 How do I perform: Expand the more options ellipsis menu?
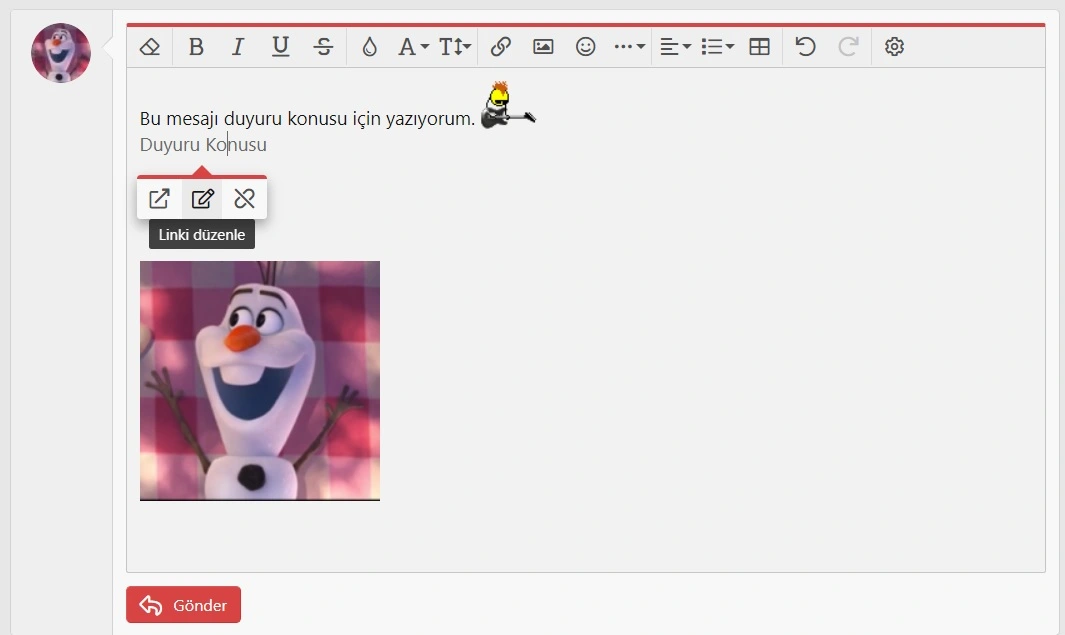[x=629, y=47]
